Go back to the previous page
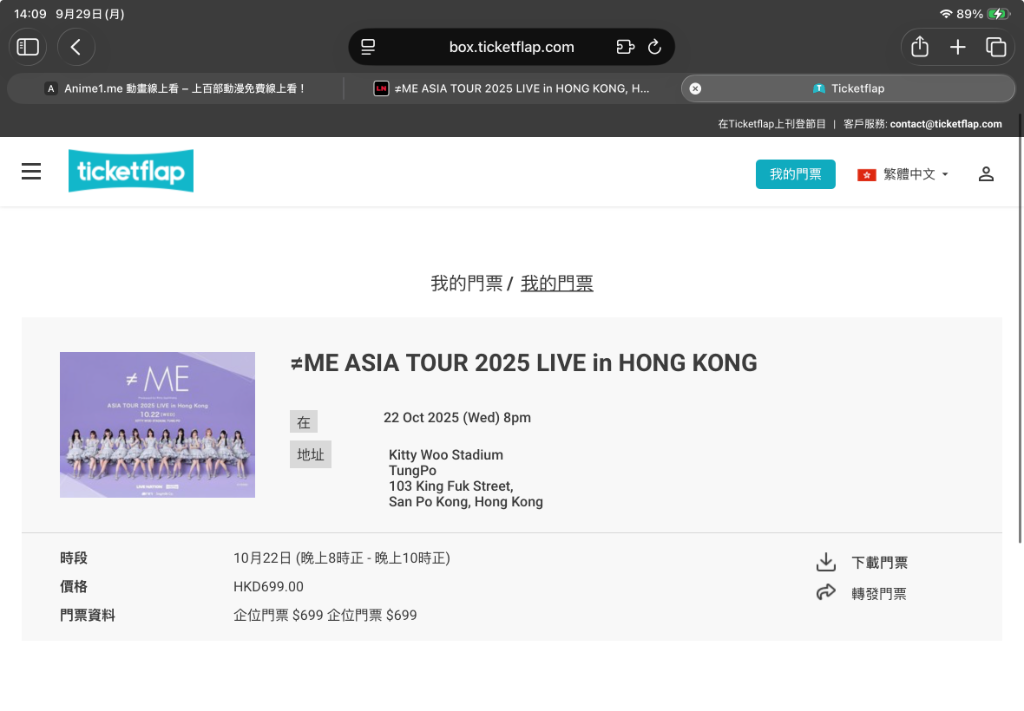This screenshot has height=711, width=1024. [x=76, y=47]
